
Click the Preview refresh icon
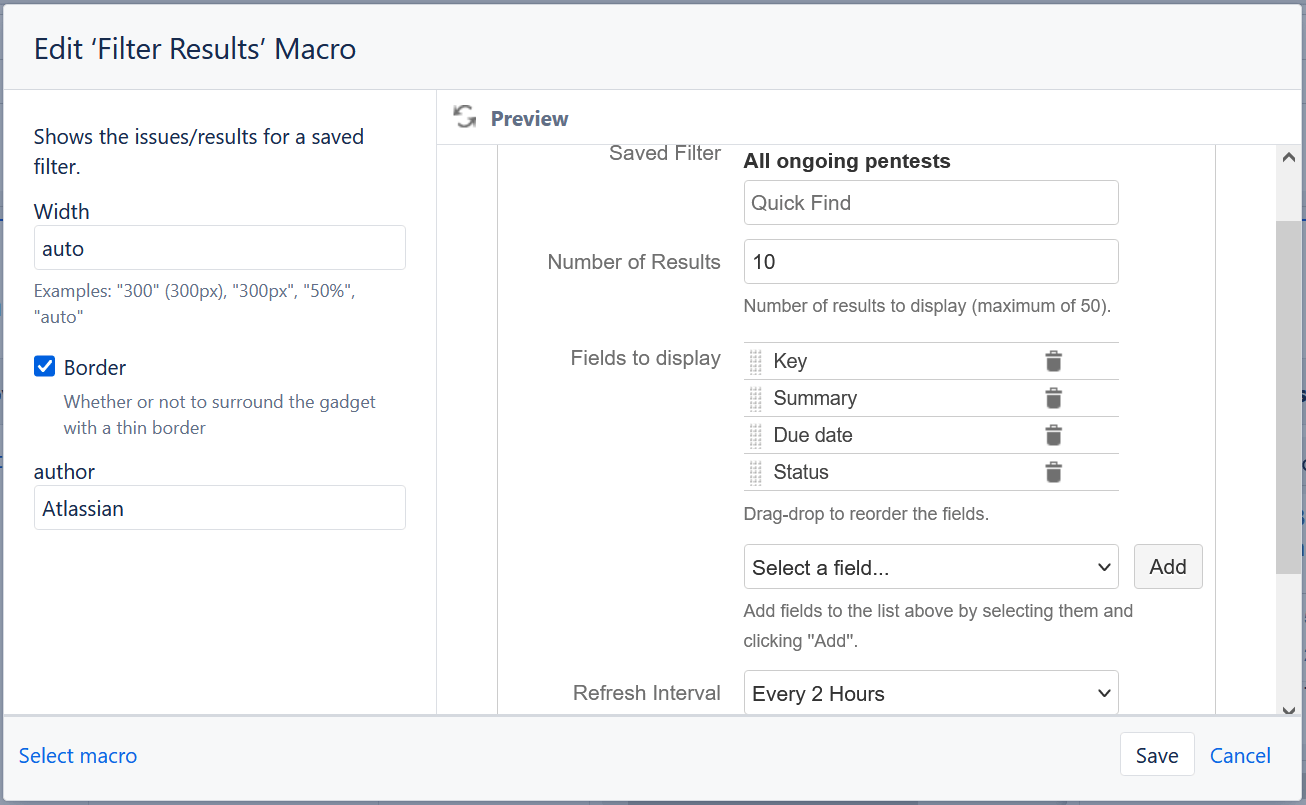464,117
